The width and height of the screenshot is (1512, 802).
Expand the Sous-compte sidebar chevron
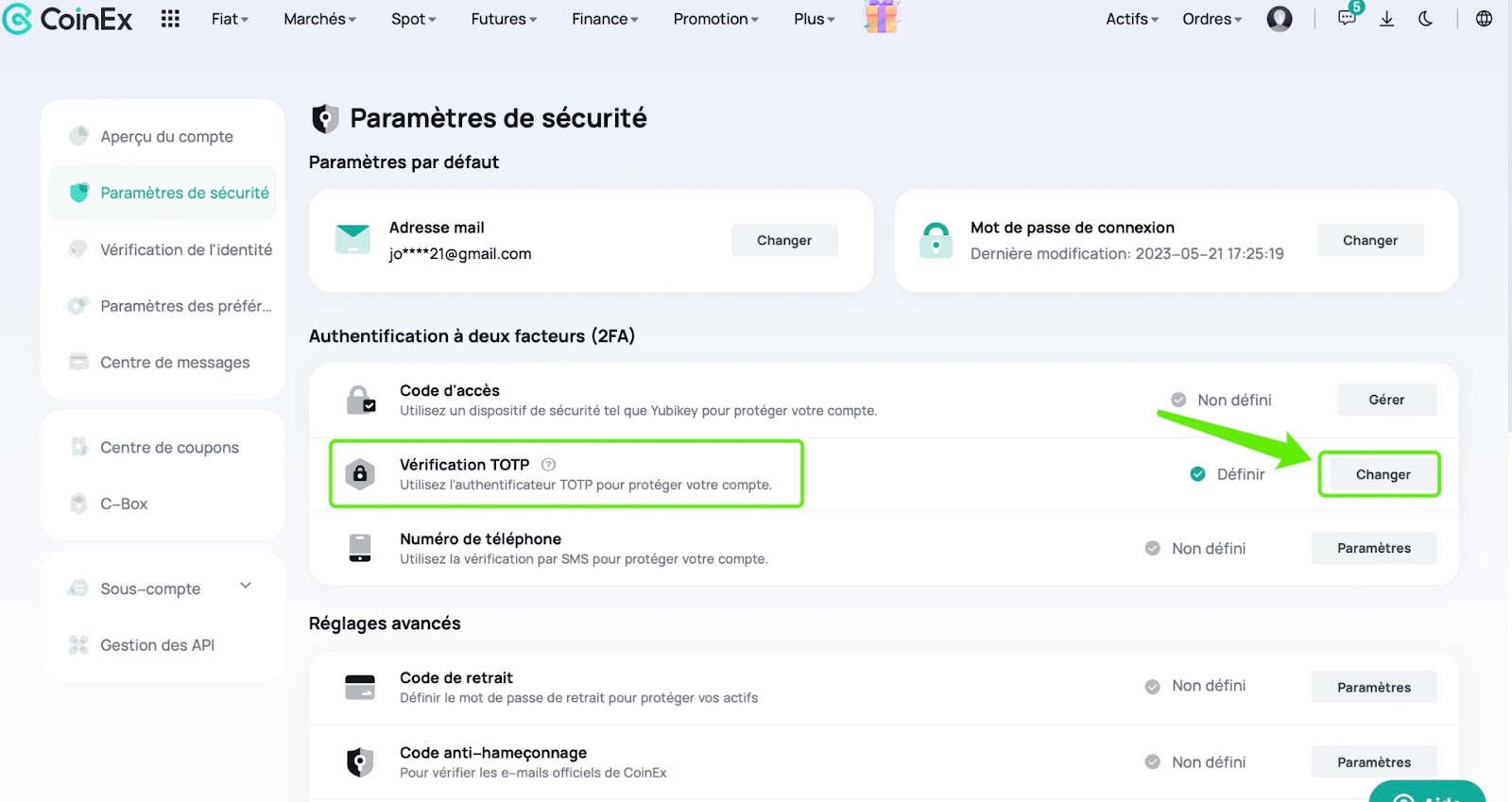pyautogui.click(x=246, y=586)
